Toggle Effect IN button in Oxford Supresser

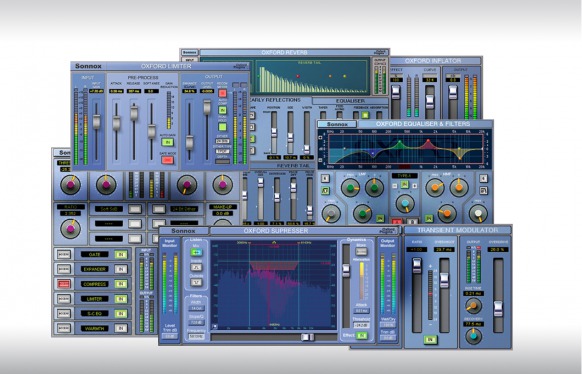point(361,335)
